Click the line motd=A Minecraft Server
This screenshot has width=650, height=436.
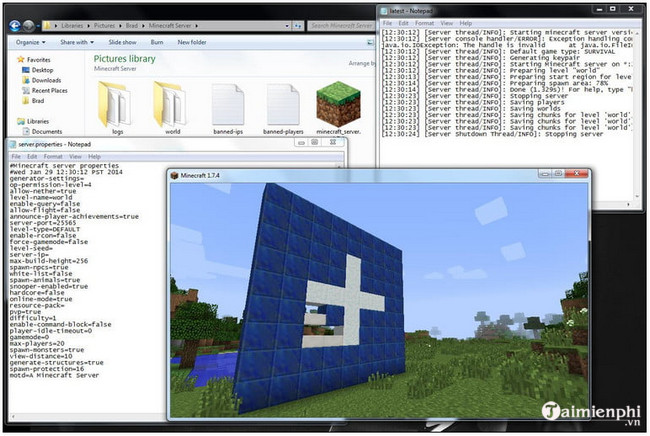point(54,375)
